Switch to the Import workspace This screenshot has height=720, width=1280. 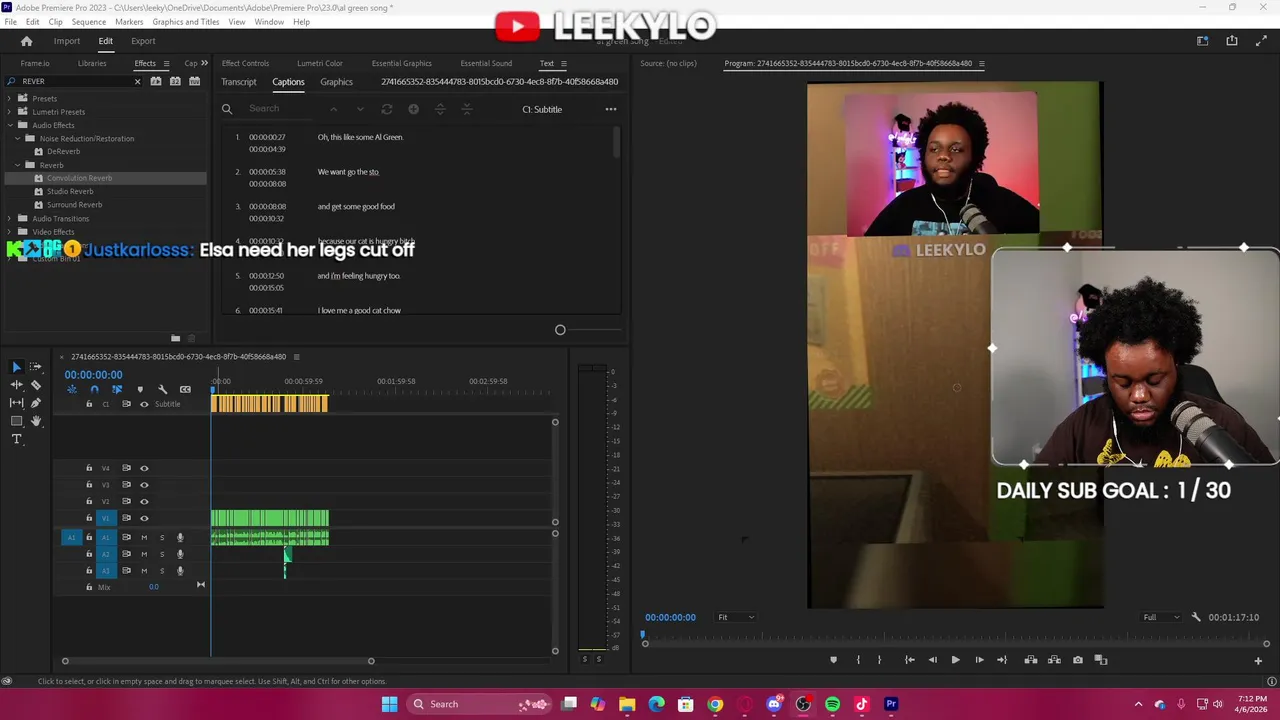click(x=67, y=41)
